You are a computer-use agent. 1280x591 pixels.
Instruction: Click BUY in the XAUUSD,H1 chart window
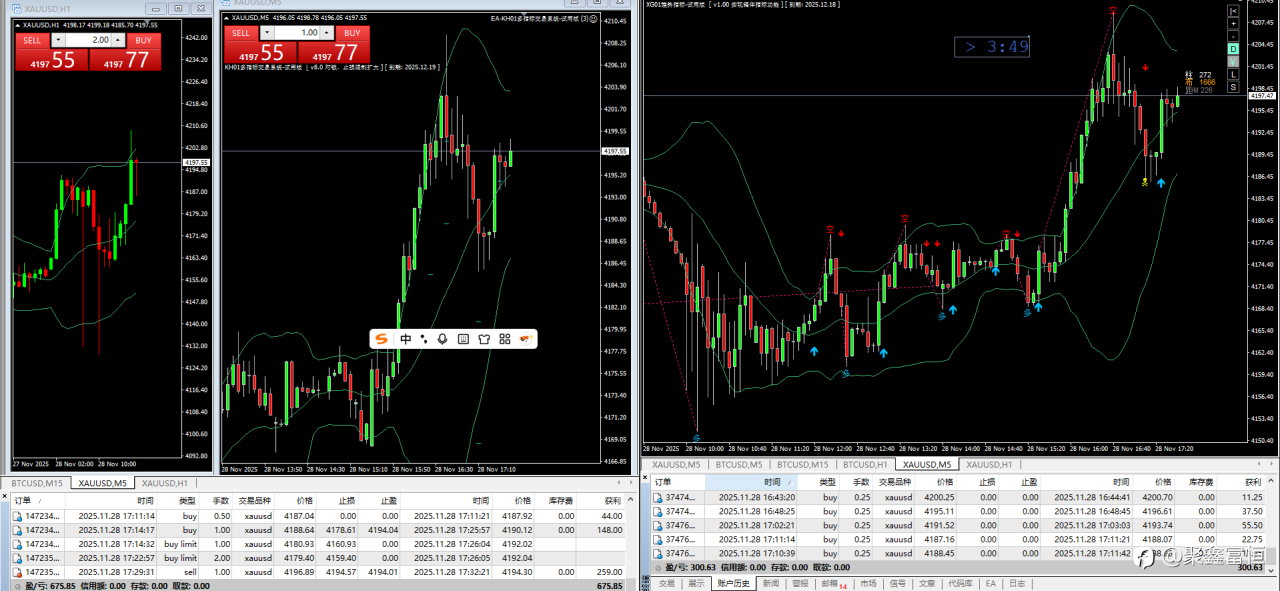[x=144, y=40]
